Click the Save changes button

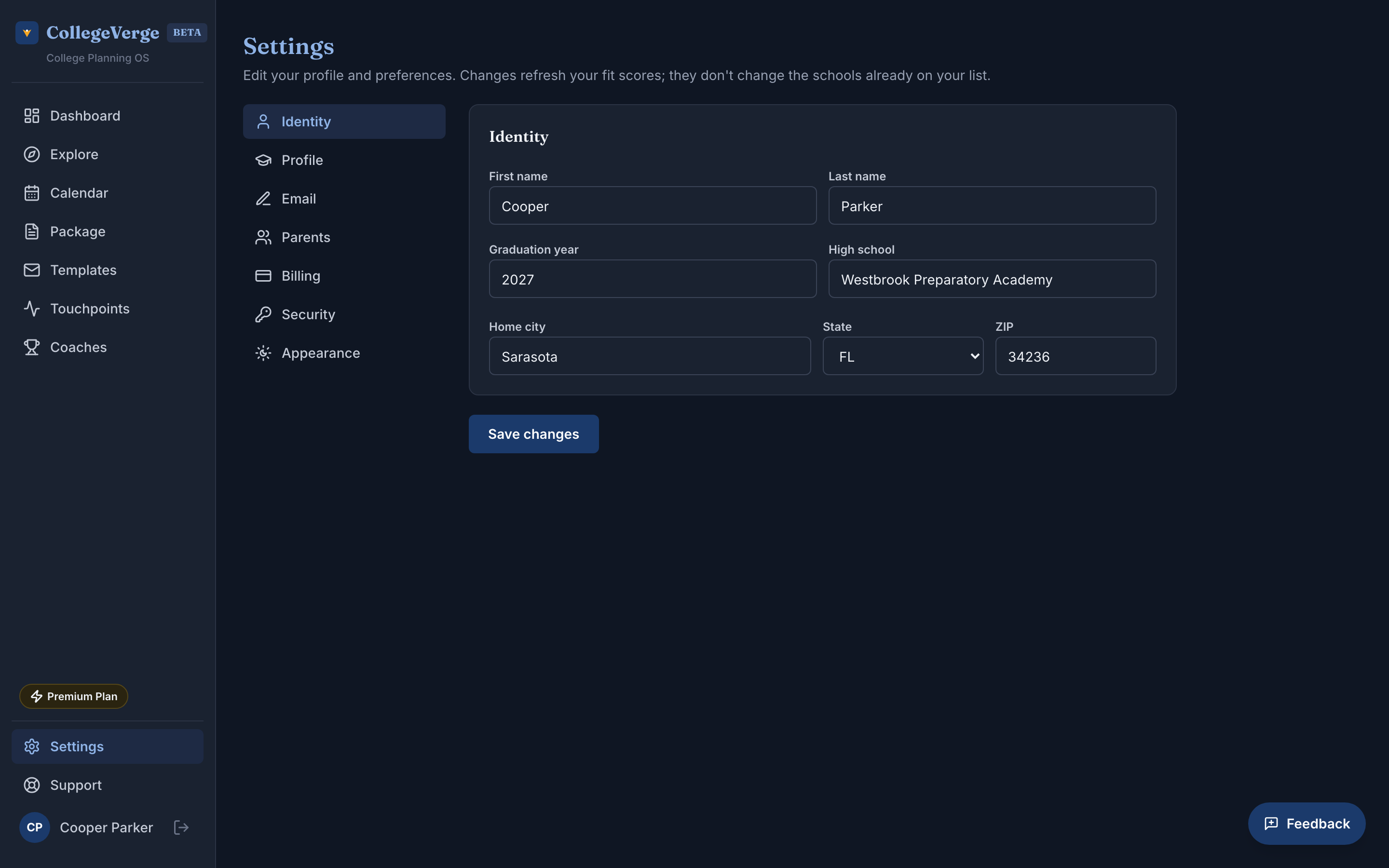pos(534,434)
